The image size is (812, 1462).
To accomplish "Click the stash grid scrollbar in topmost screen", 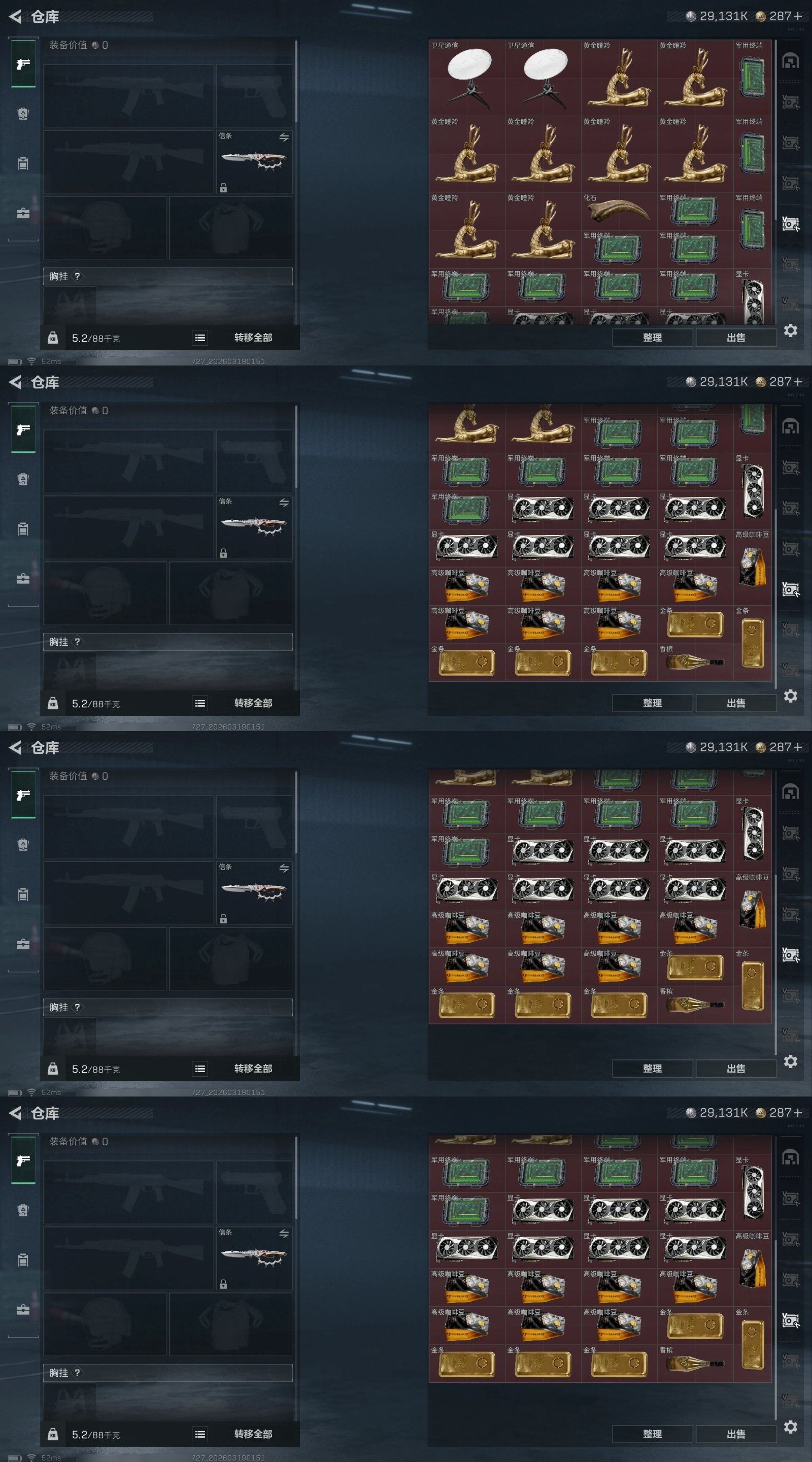I will [x=775, y=130].
